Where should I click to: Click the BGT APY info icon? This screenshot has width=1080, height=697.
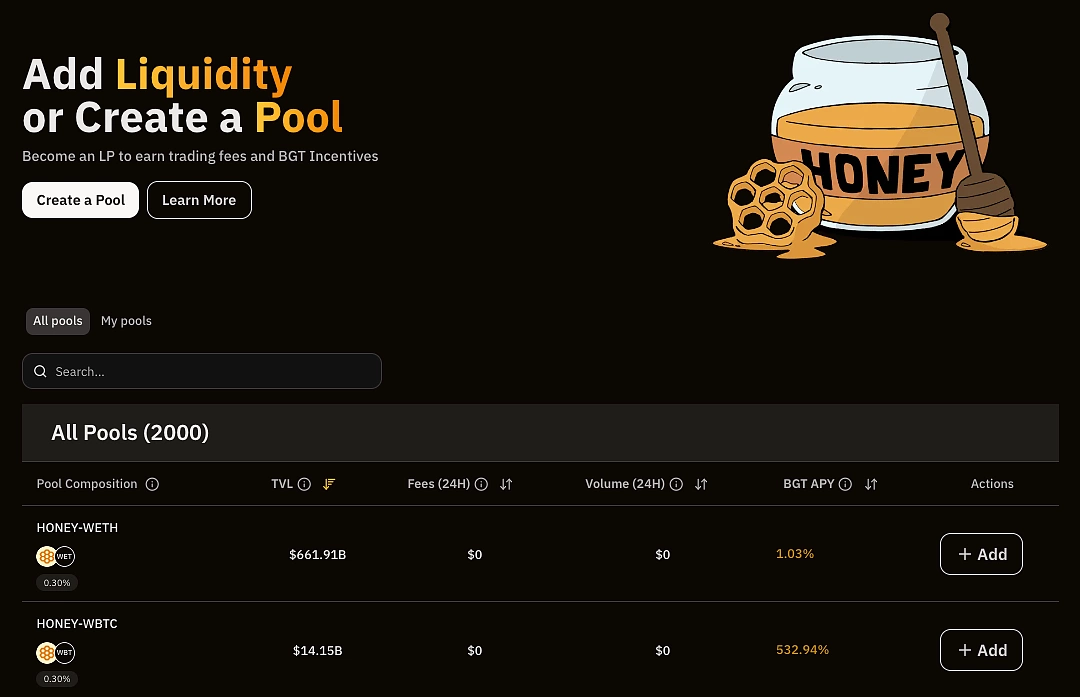[846, 484]
